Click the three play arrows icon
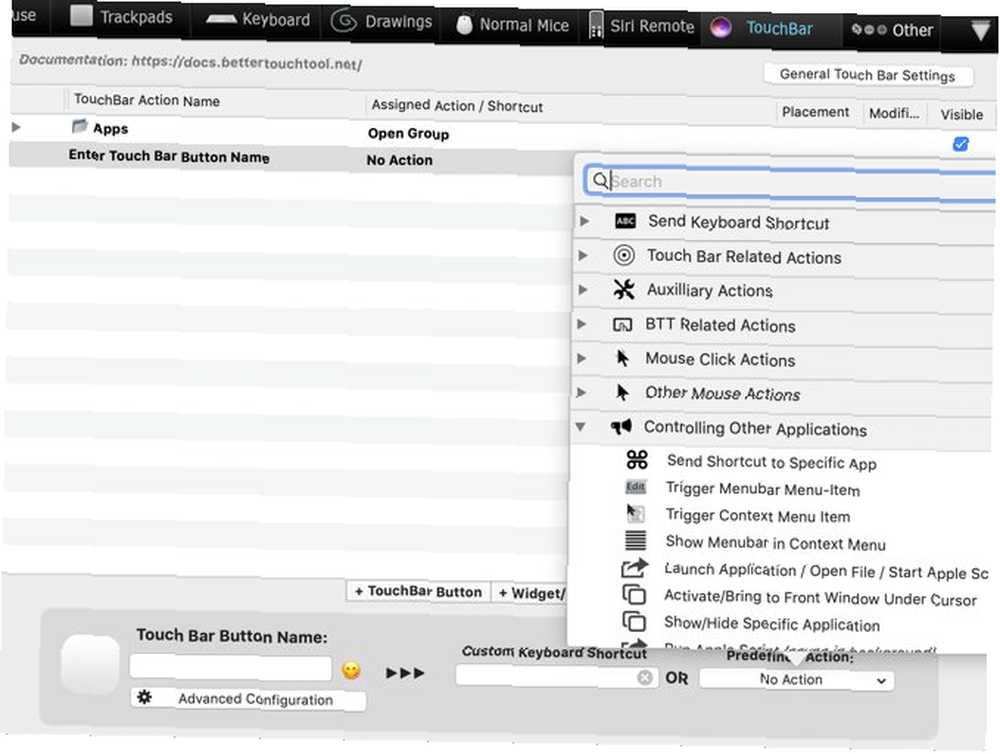 (x=405, y=673)
